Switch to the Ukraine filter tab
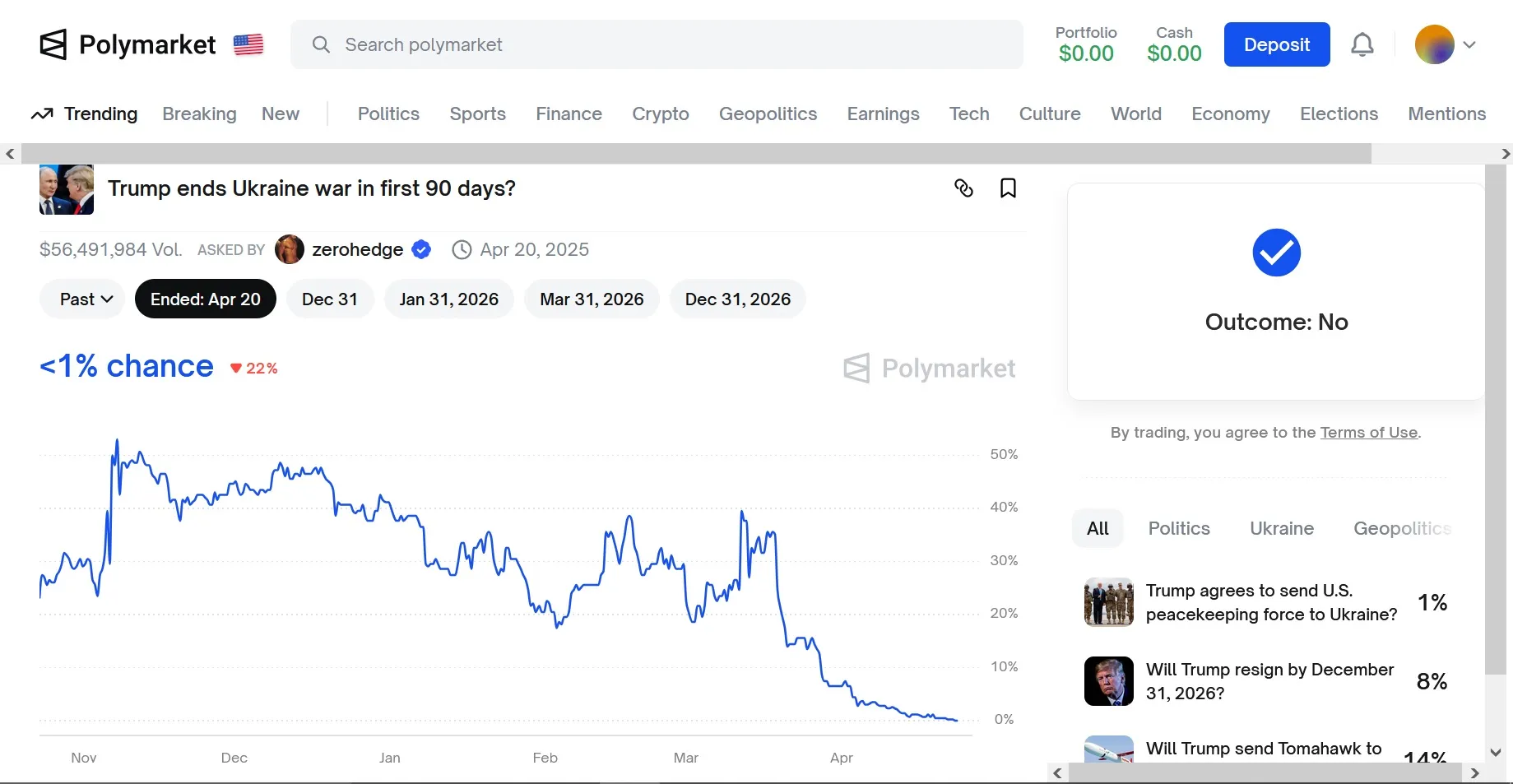The image size is (1513, 784). pos(1280,528)
